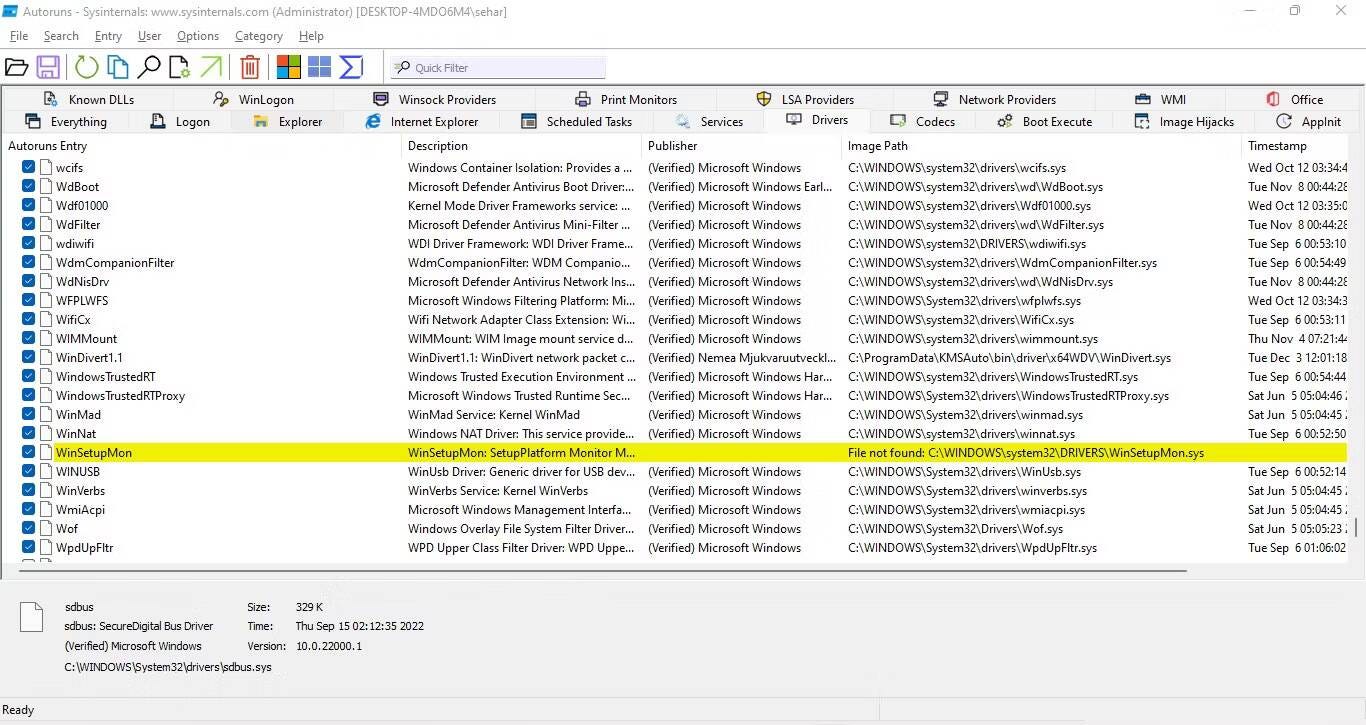Image resolution: width=1366 pixels, height=725 pixels.
Task: Open the Entry menu
Action: click(107, 35)
